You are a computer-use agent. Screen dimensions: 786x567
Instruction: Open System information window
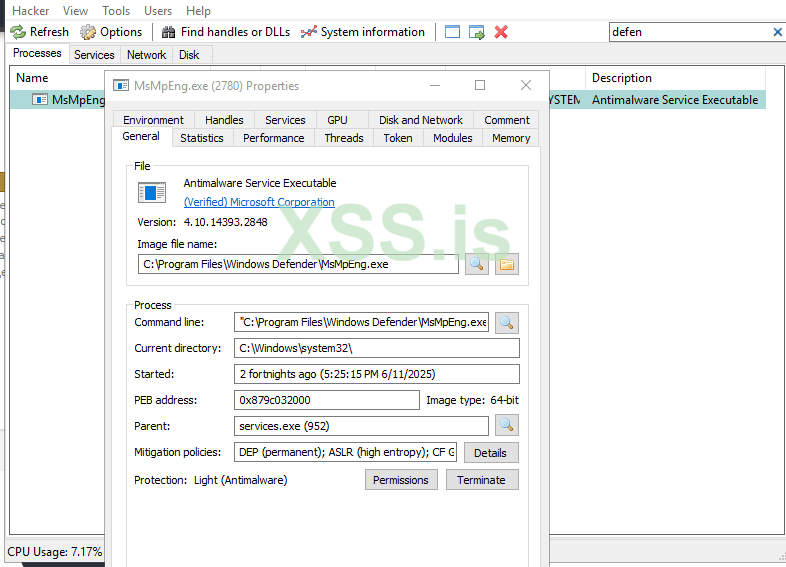pos(362,32)
